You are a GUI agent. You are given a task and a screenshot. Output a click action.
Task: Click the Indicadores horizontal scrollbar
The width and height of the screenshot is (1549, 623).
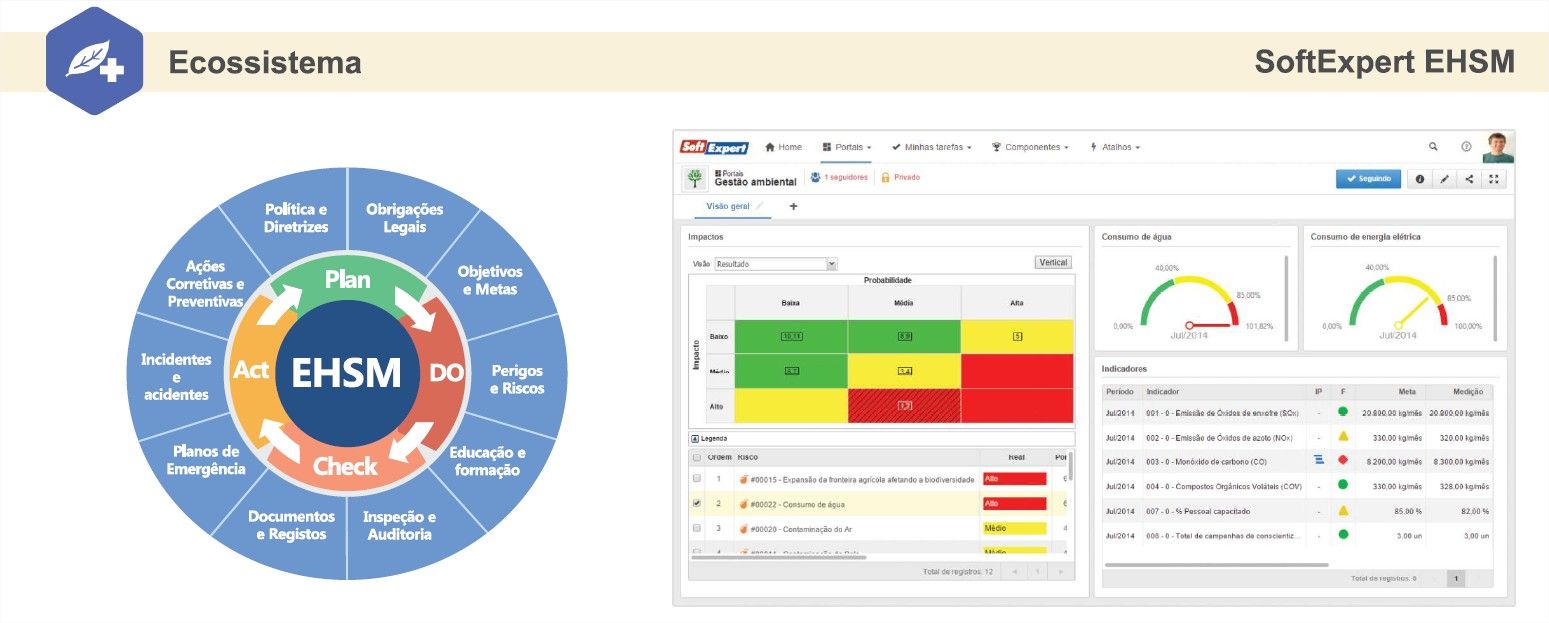pos(1216,565)
